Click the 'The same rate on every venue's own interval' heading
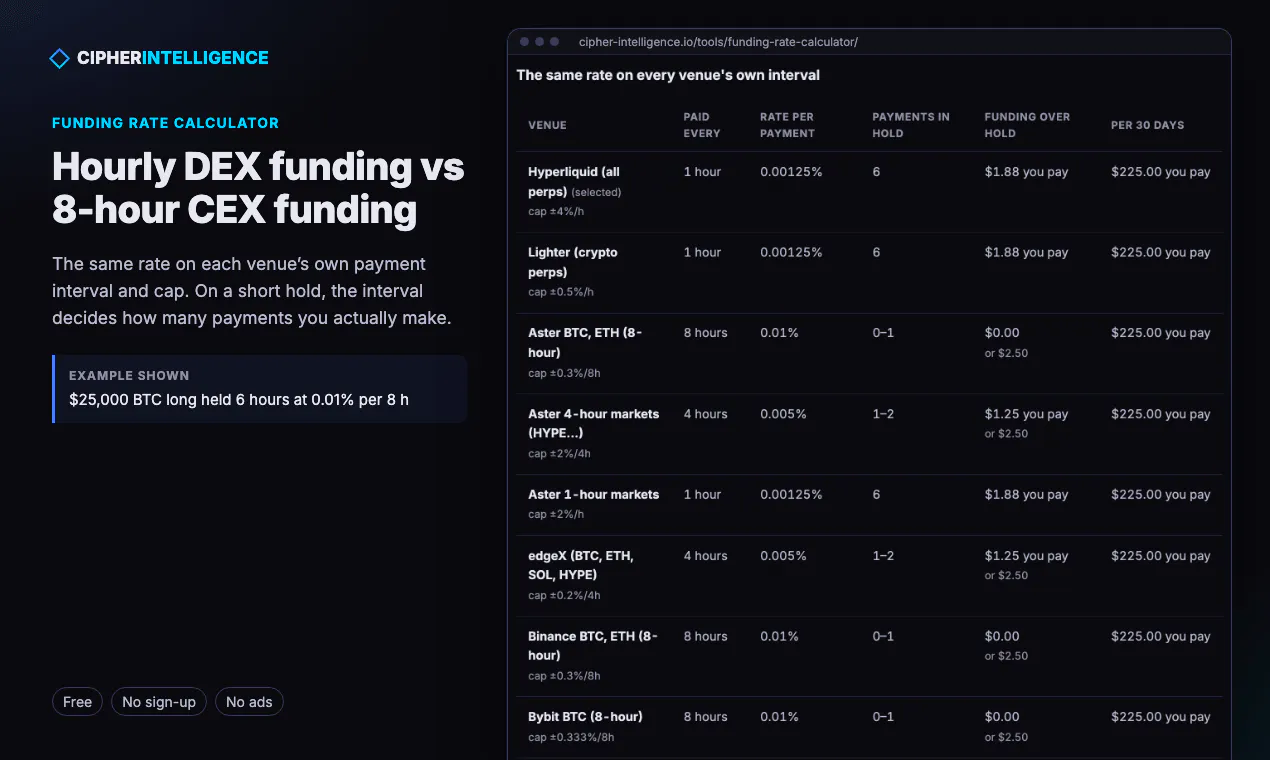The width and height of the screenshot is (1270, 760). (x=668, y=75)
